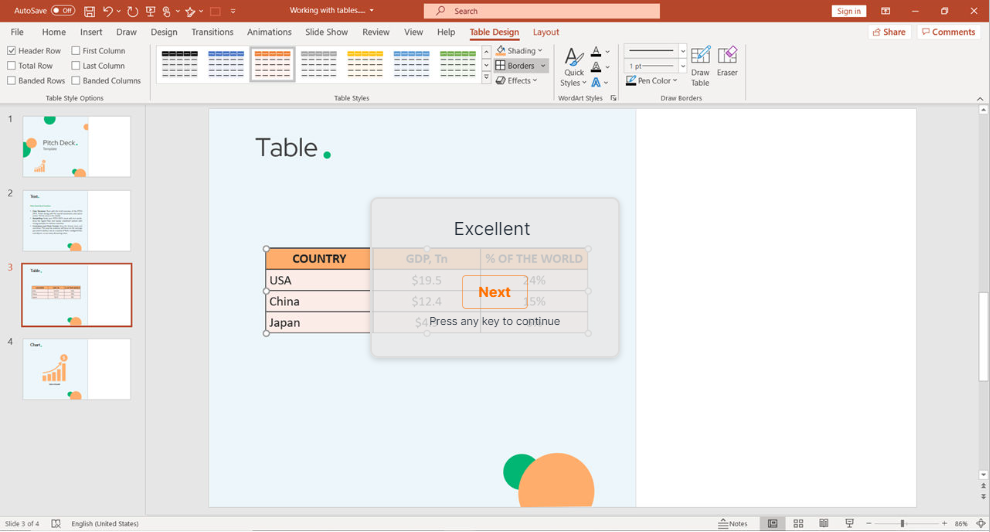The width and height of the screenshot is (990, 532).
Task: Click the Sign in button
Action: (849, 11)
